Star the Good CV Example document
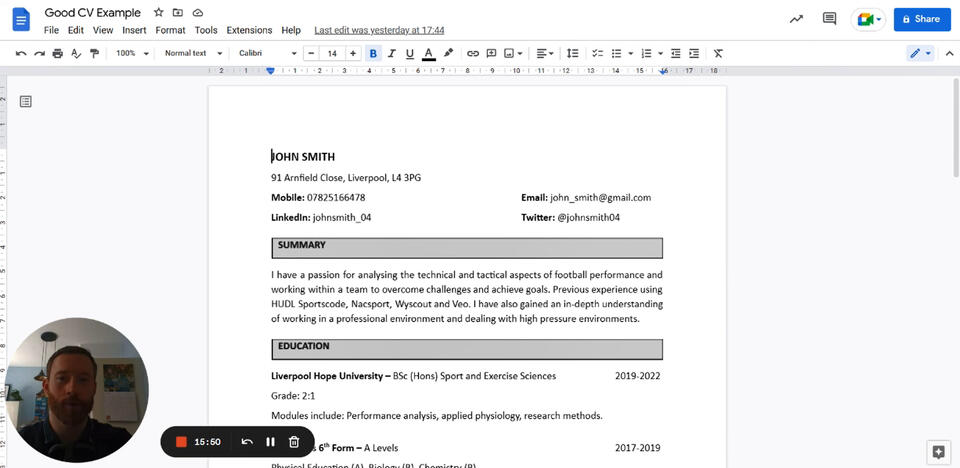 (x=159, y=12)
